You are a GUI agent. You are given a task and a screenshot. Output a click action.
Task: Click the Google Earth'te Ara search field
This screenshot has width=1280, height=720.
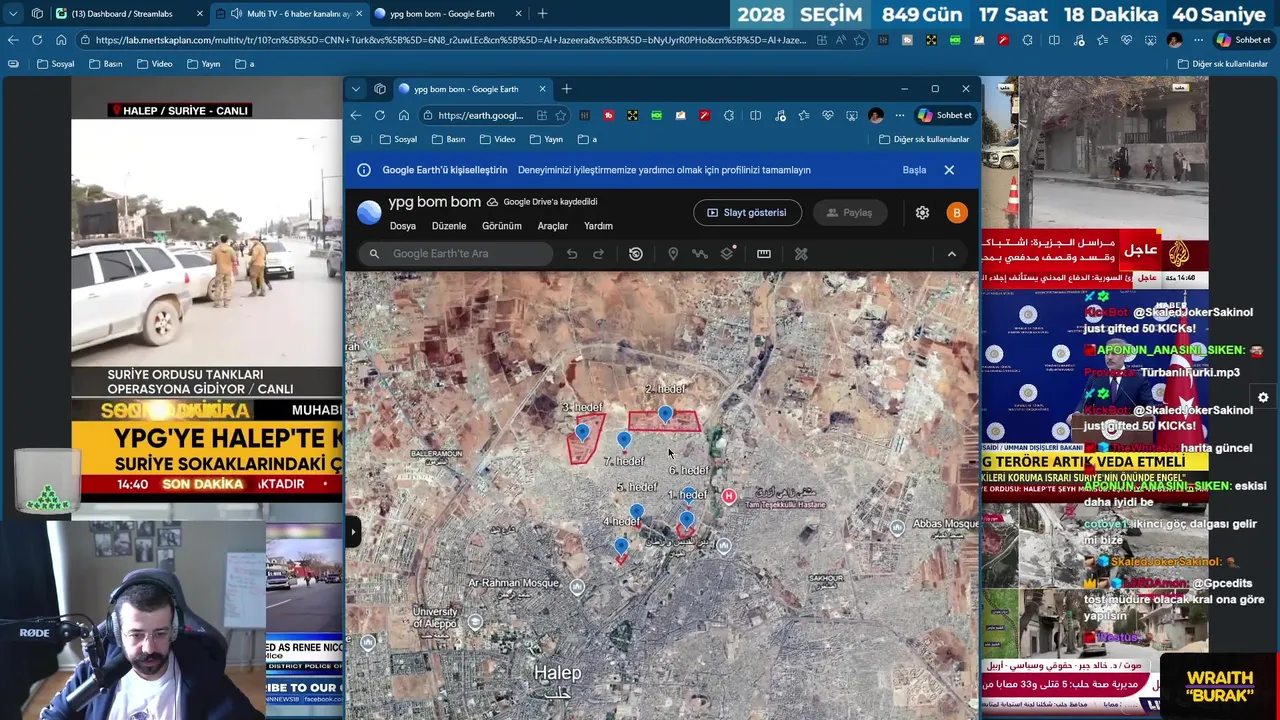456,254
